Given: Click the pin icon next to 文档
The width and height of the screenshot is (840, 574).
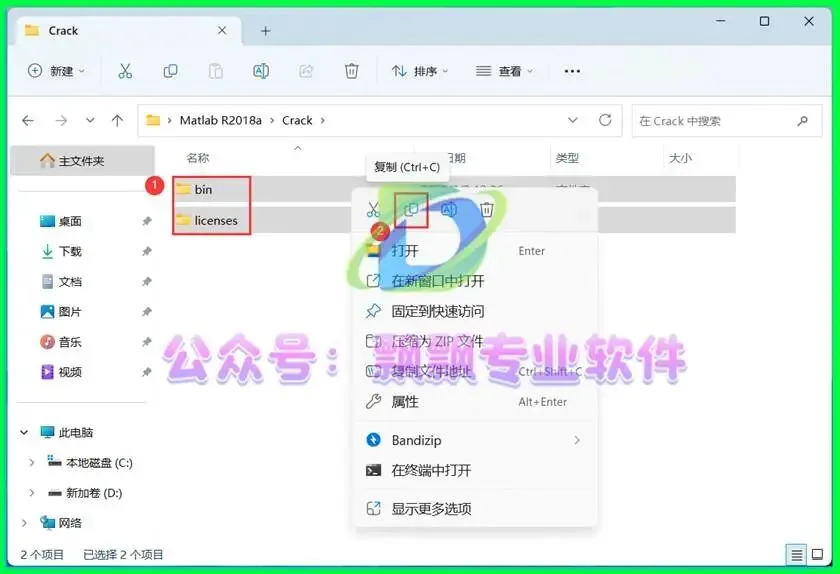Looking at the screenshot, I should (146, 281).
